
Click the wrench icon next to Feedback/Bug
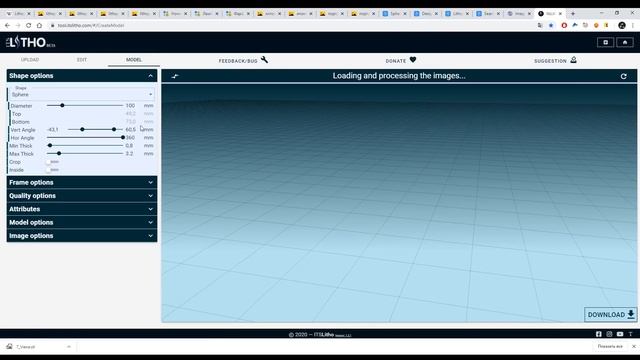click(264, 60)
